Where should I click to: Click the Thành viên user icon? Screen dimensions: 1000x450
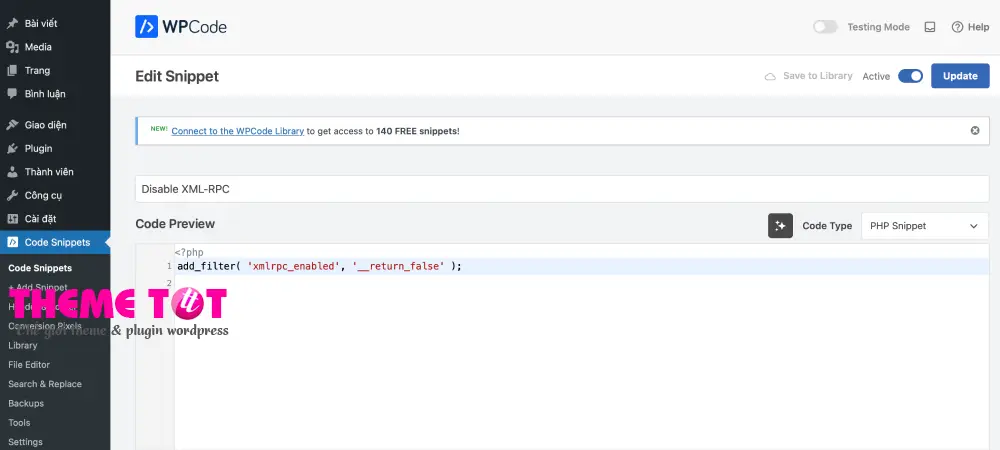coord(12,172)
